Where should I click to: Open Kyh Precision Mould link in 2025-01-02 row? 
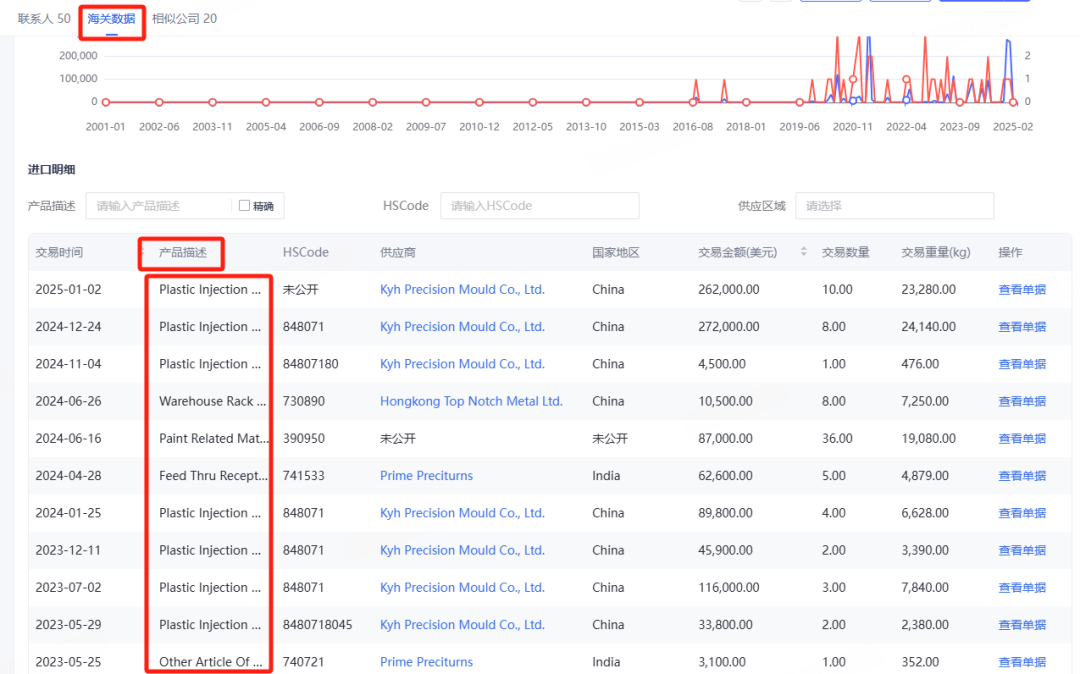click(x=462, y=289)
